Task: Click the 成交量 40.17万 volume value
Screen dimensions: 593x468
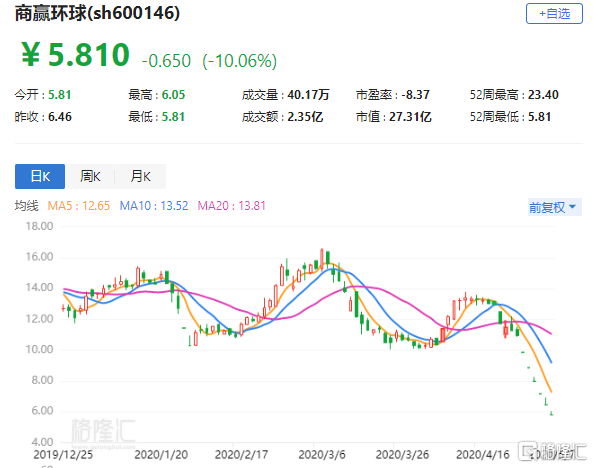Action: pyautogui.click(x=286, y=95)
